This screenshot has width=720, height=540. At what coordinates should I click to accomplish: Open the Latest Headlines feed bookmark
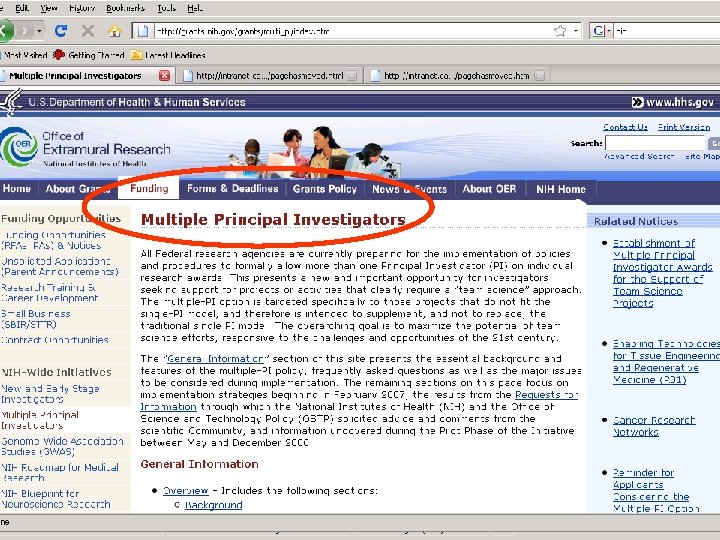tap(168, 55)
